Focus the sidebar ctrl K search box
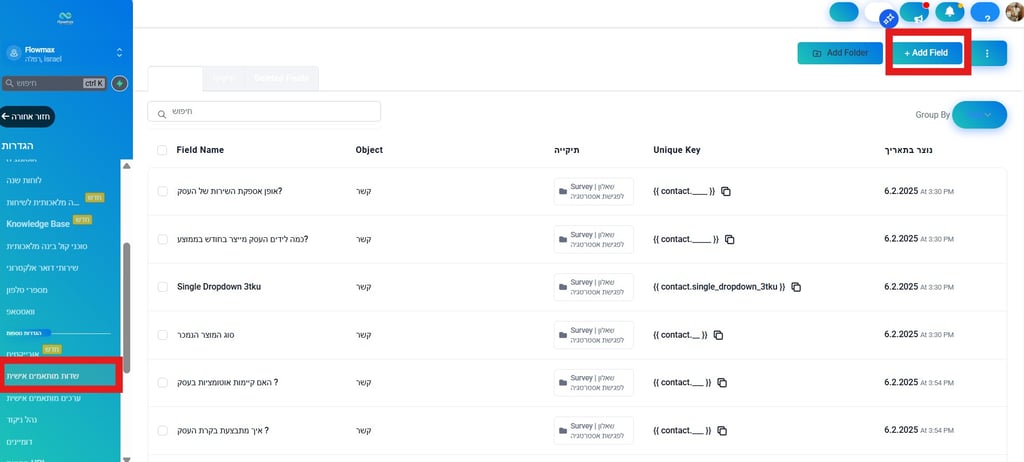Viewport: 1024px width, 462px height. point(54,84)
